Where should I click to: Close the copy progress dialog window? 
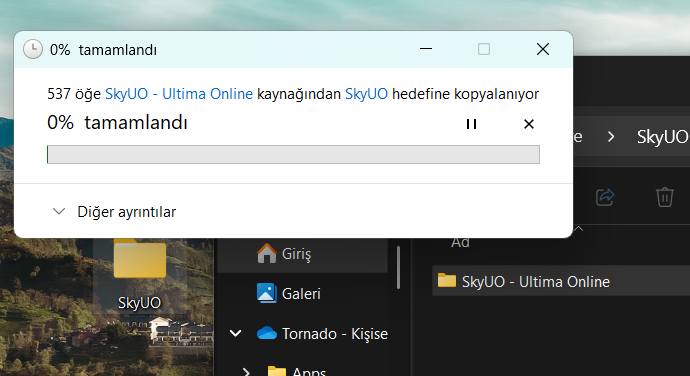click(x=543, y=49)
